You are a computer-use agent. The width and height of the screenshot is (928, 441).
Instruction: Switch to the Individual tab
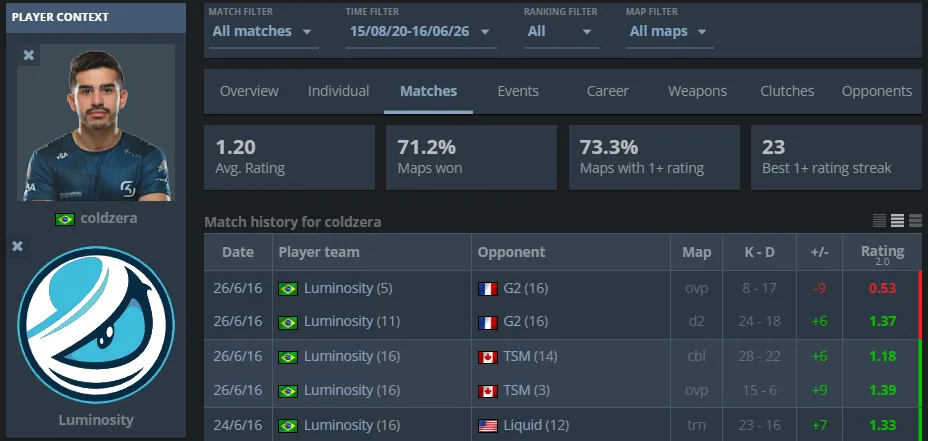(x=339, y=91)
